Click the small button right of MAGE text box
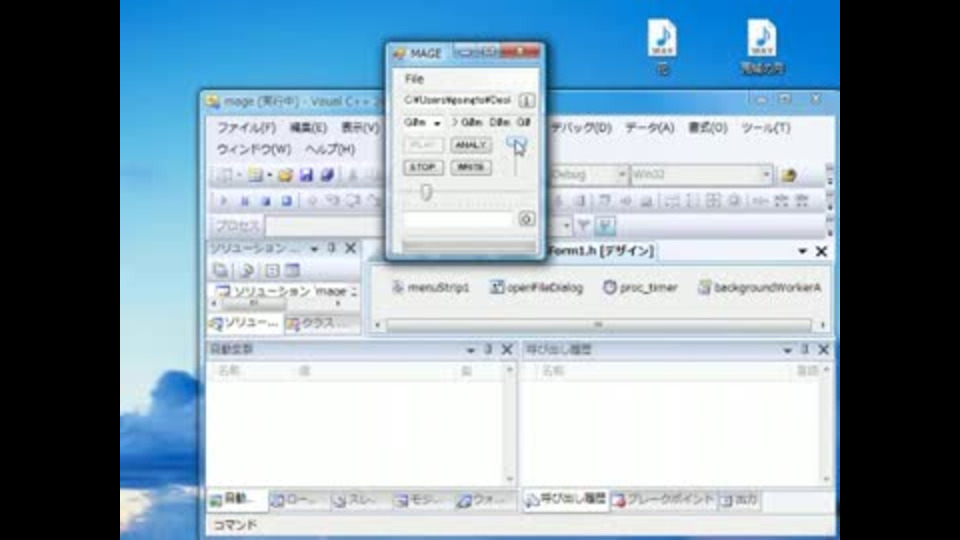The width and height of the screenshot is (960, 540). tap(527, 219)
